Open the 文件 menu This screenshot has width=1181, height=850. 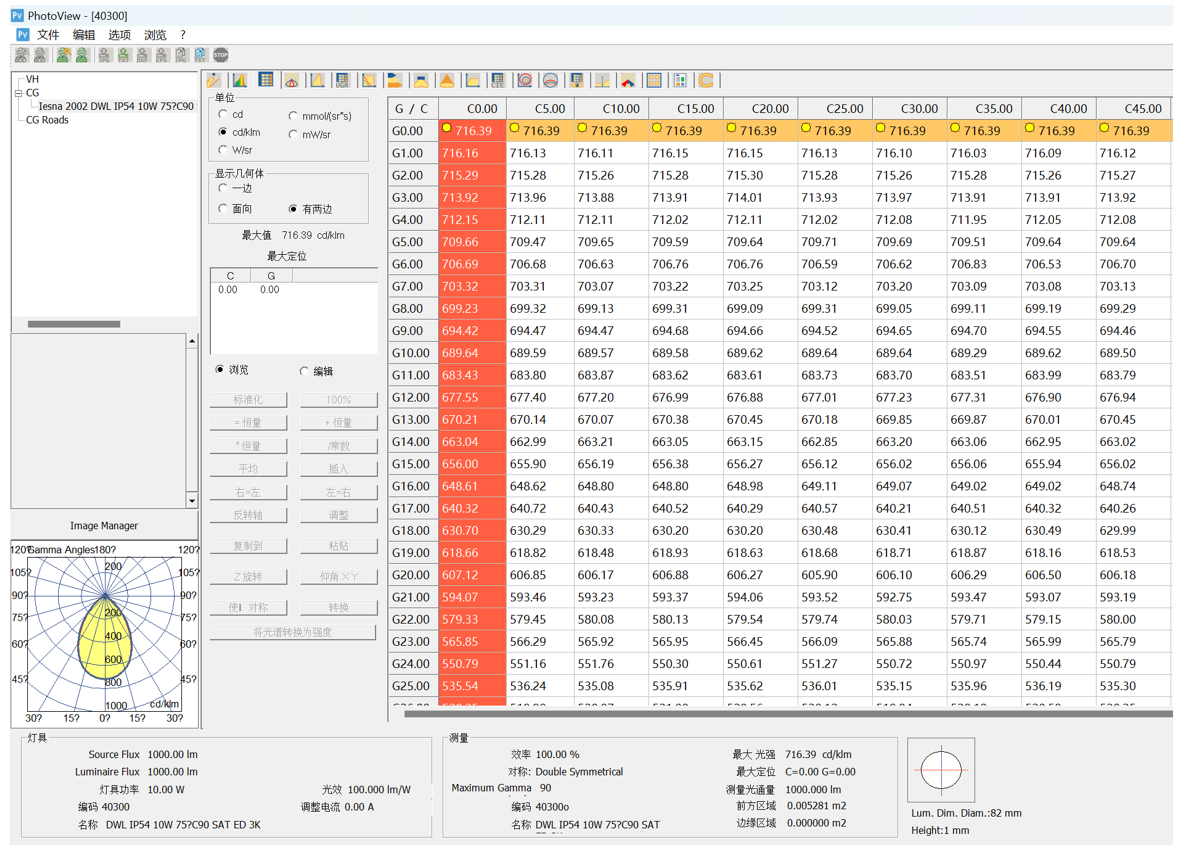(x=48, y=35)
